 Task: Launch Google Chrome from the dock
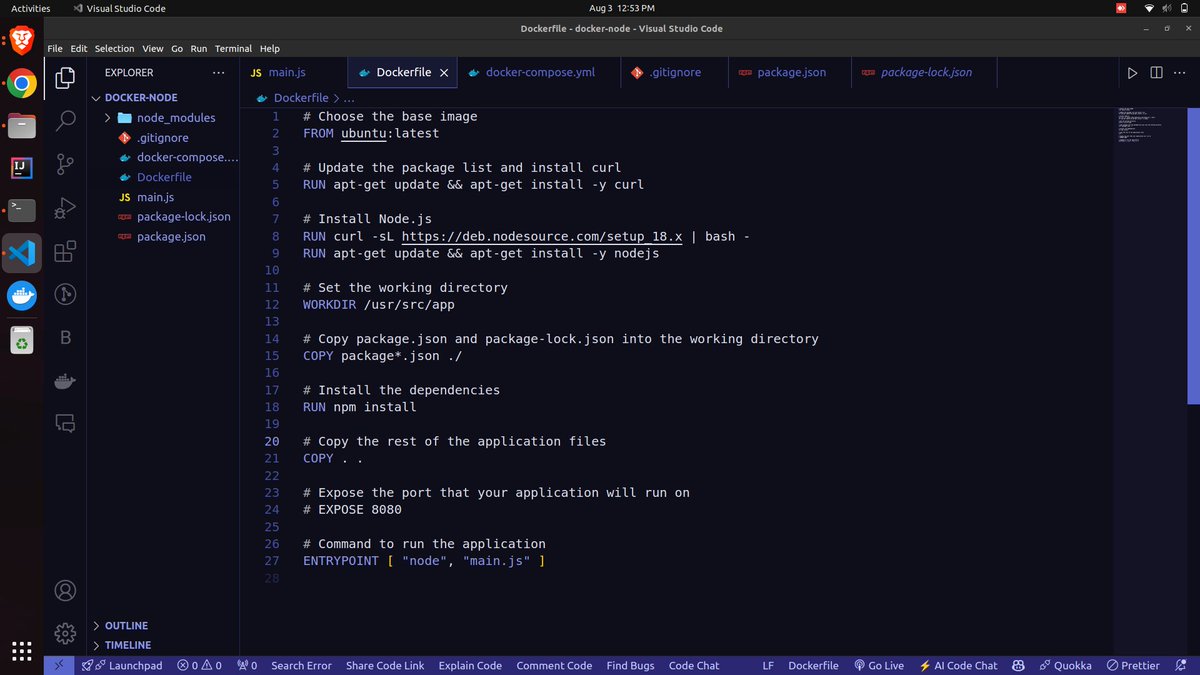[22, 84]
